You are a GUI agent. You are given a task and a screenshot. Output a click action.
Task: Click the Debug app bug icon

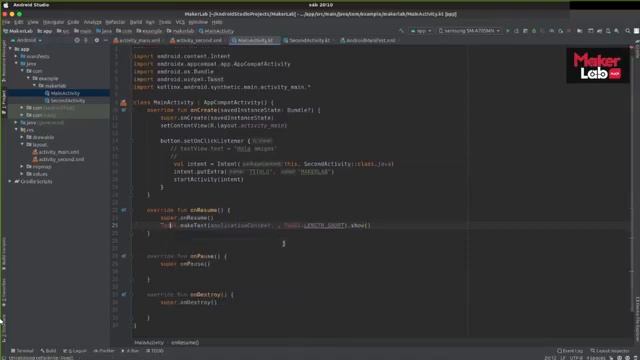pyautogui.click(x=534, y=31)
